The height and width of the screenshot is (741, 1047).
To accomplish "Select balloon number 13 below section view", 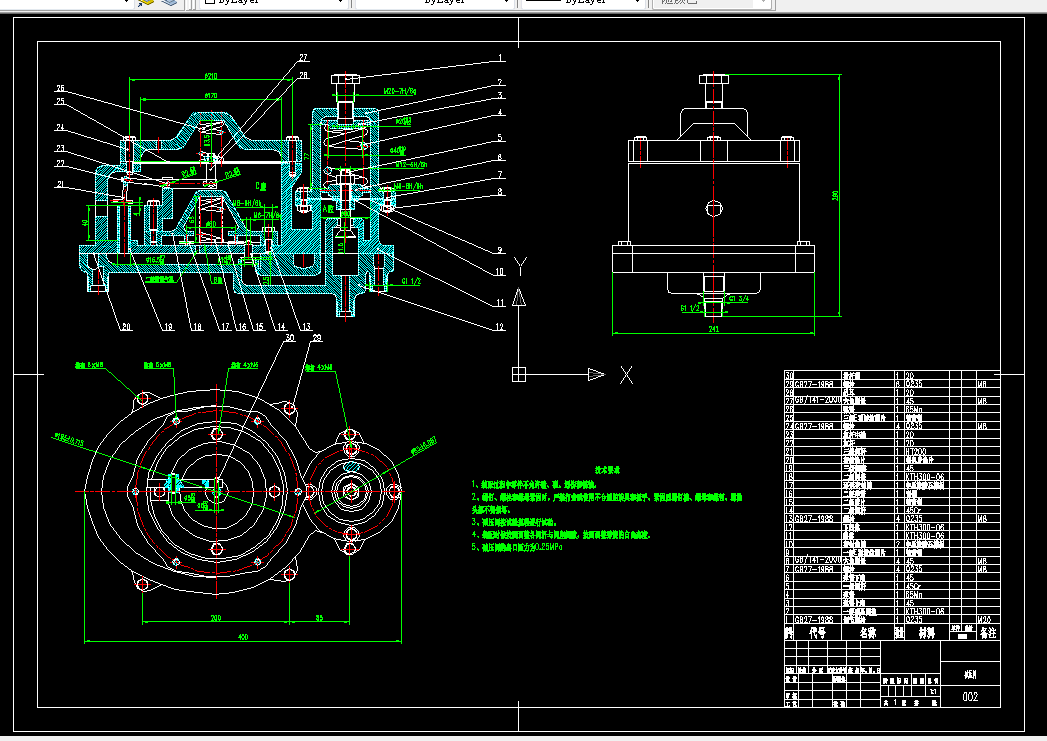I will pyautogui.click(x=306, y=327).
